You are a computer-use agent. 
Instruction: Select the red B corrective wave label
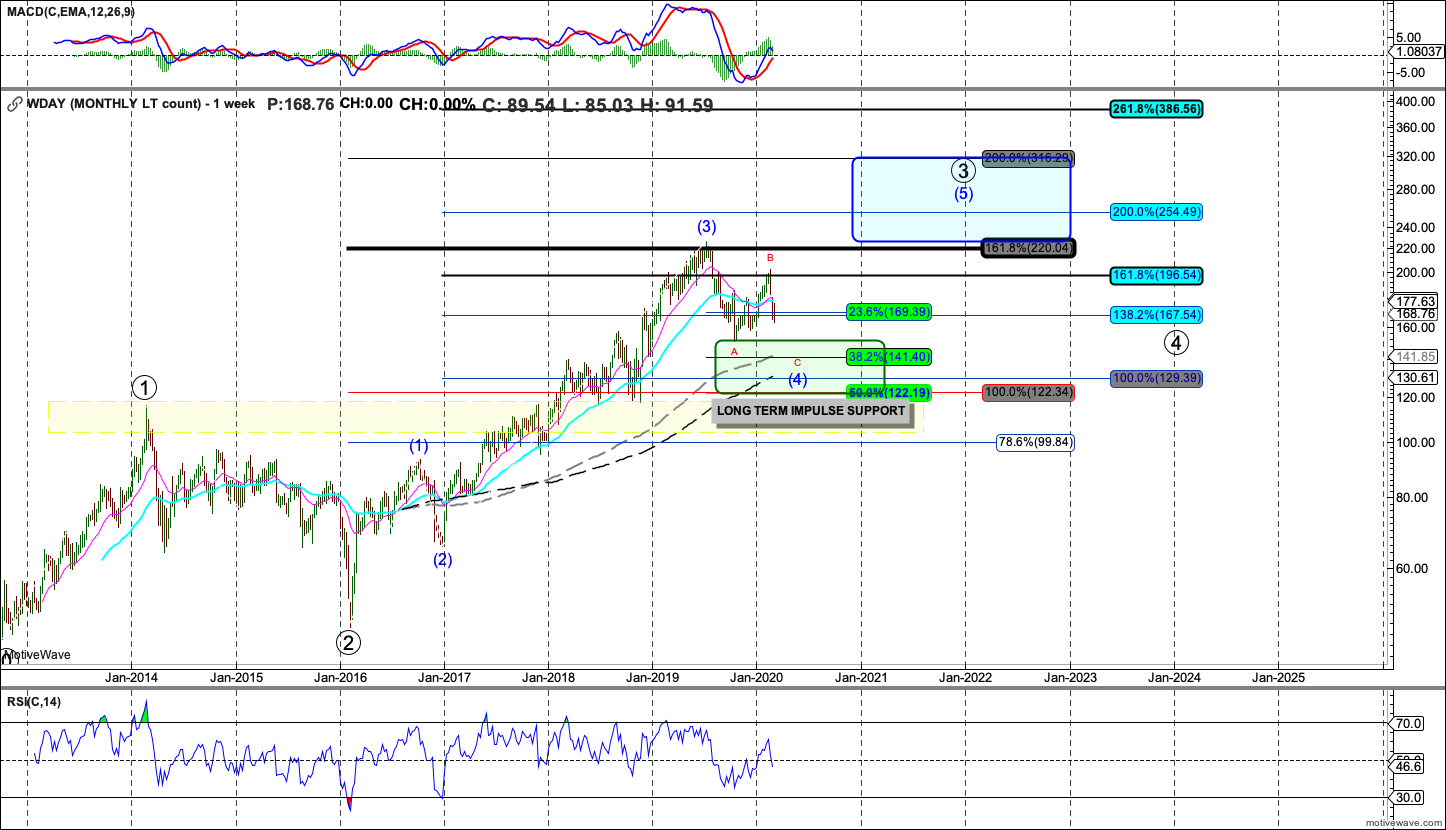[770, 258]
